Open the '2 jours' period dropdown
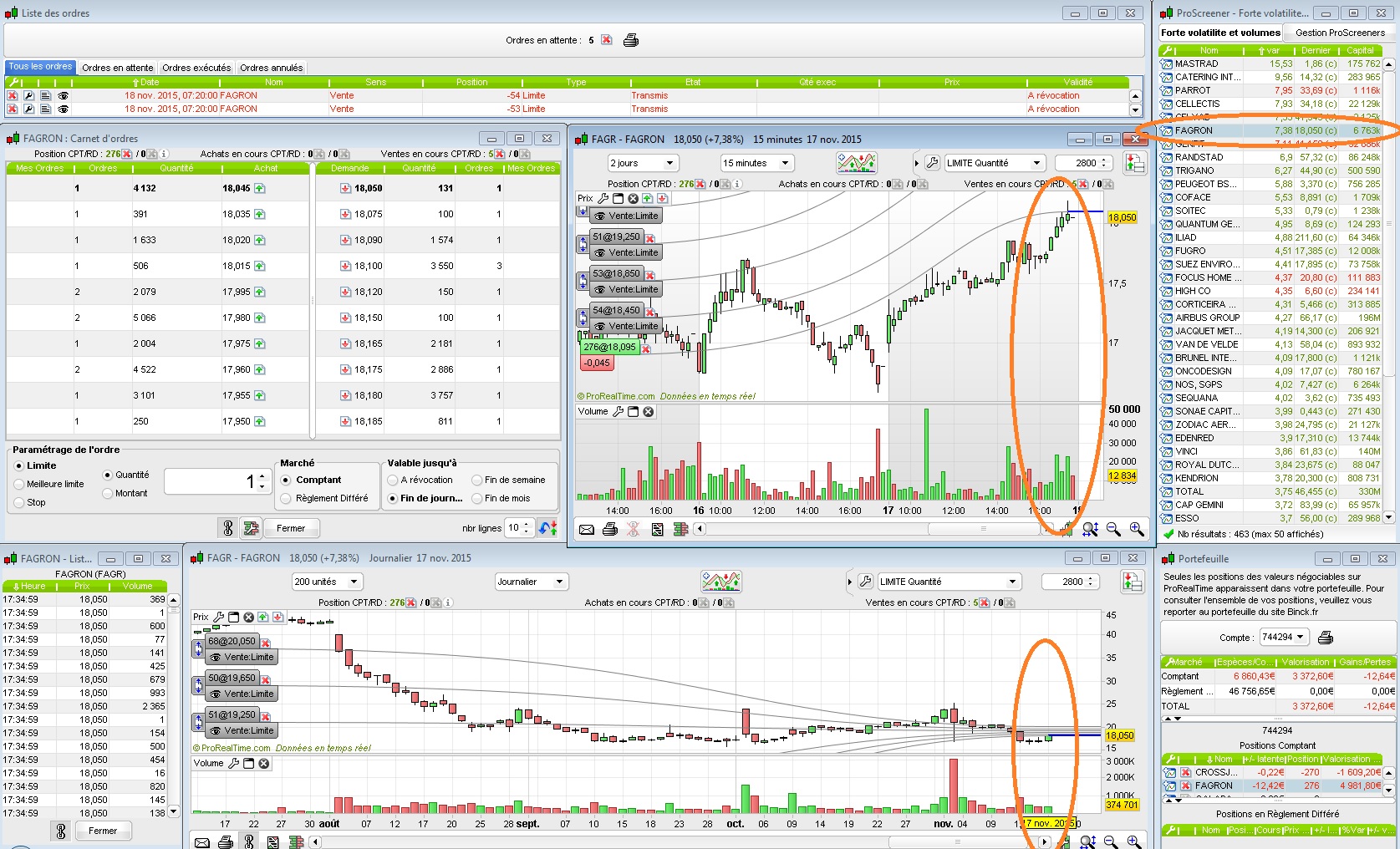 [642, 163]
